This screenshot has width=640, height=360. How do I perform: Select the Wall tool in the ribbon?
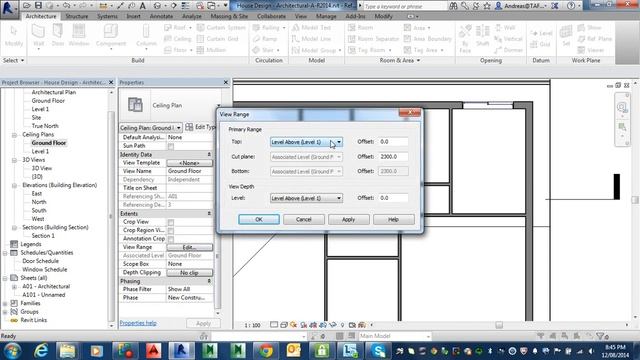38,36
